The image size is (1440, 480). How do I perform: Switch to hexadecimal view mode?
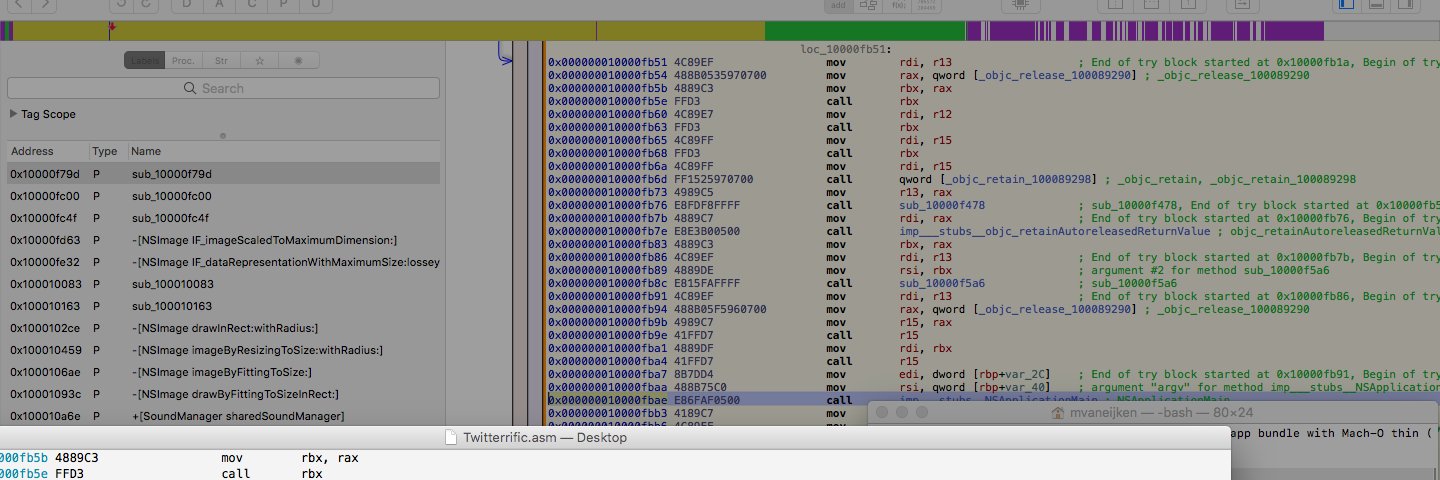coord(926,5)
